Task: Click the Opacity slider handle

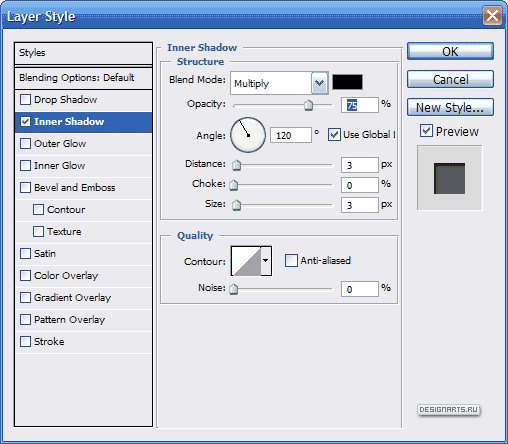Action: [x=309, y=105]
